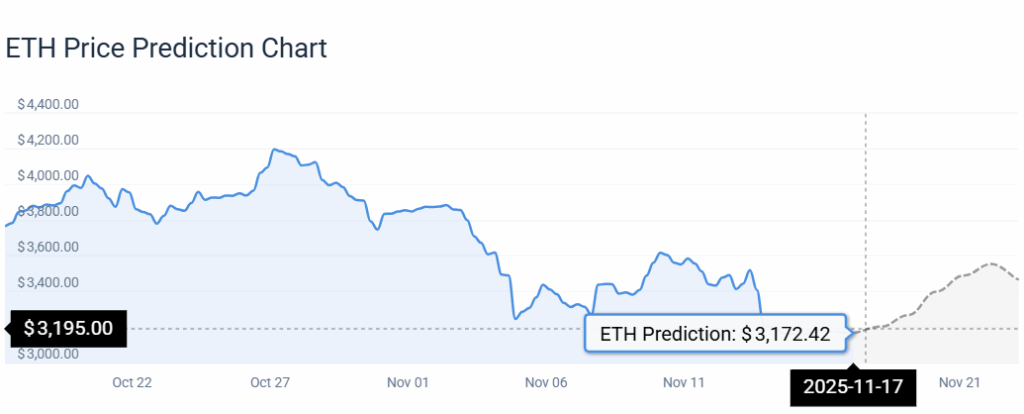Click the $4,200.00 y-axis label
This screenshot has width=1024, height=414.
[48, 140]
